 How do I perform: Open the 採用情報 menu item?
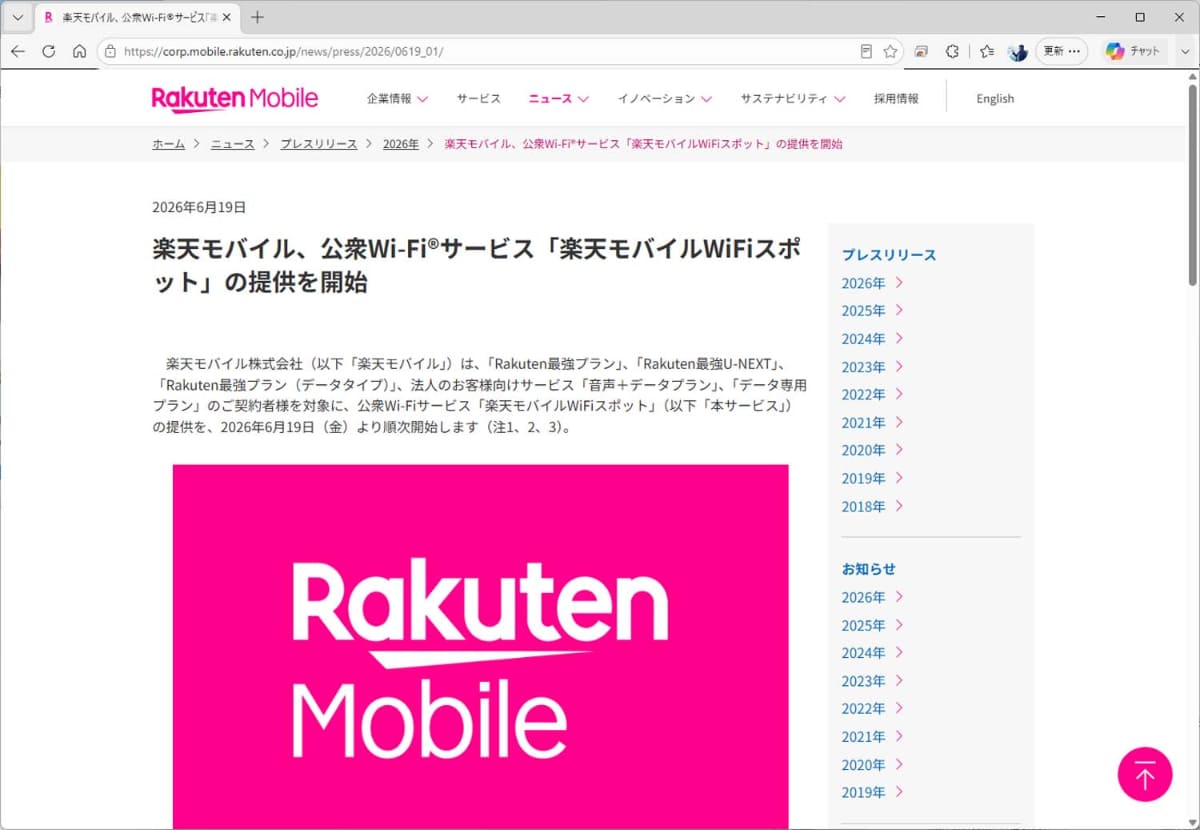(896, 99)
